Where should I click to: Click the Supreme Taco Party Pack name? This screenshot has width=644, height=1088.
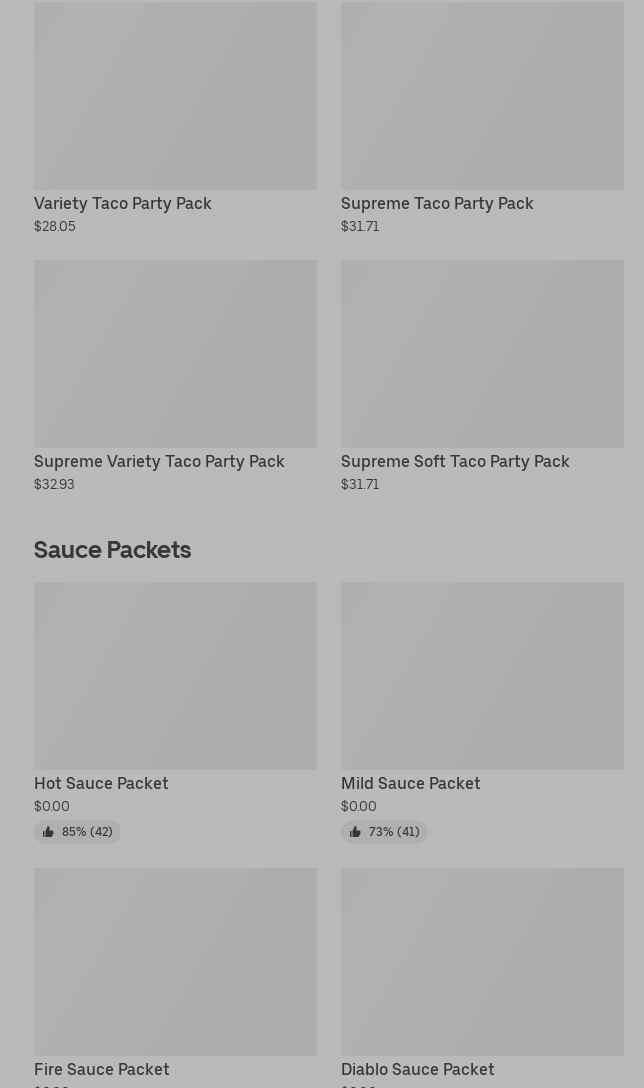pos(437,203)
